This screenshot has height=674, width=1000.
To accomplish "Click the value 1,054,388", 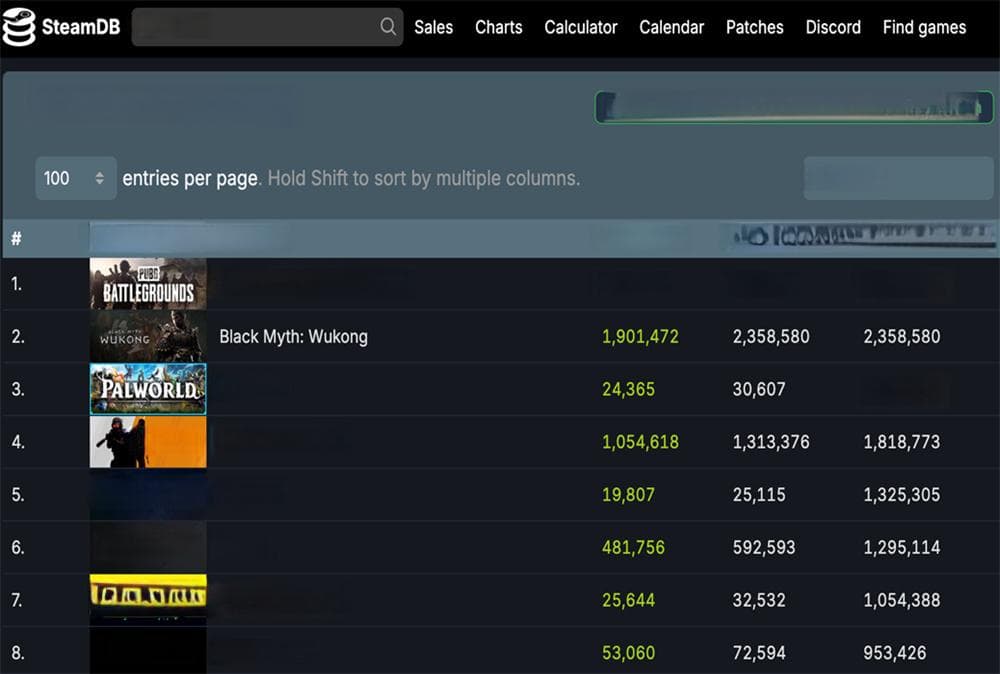I will coord(902,600).
